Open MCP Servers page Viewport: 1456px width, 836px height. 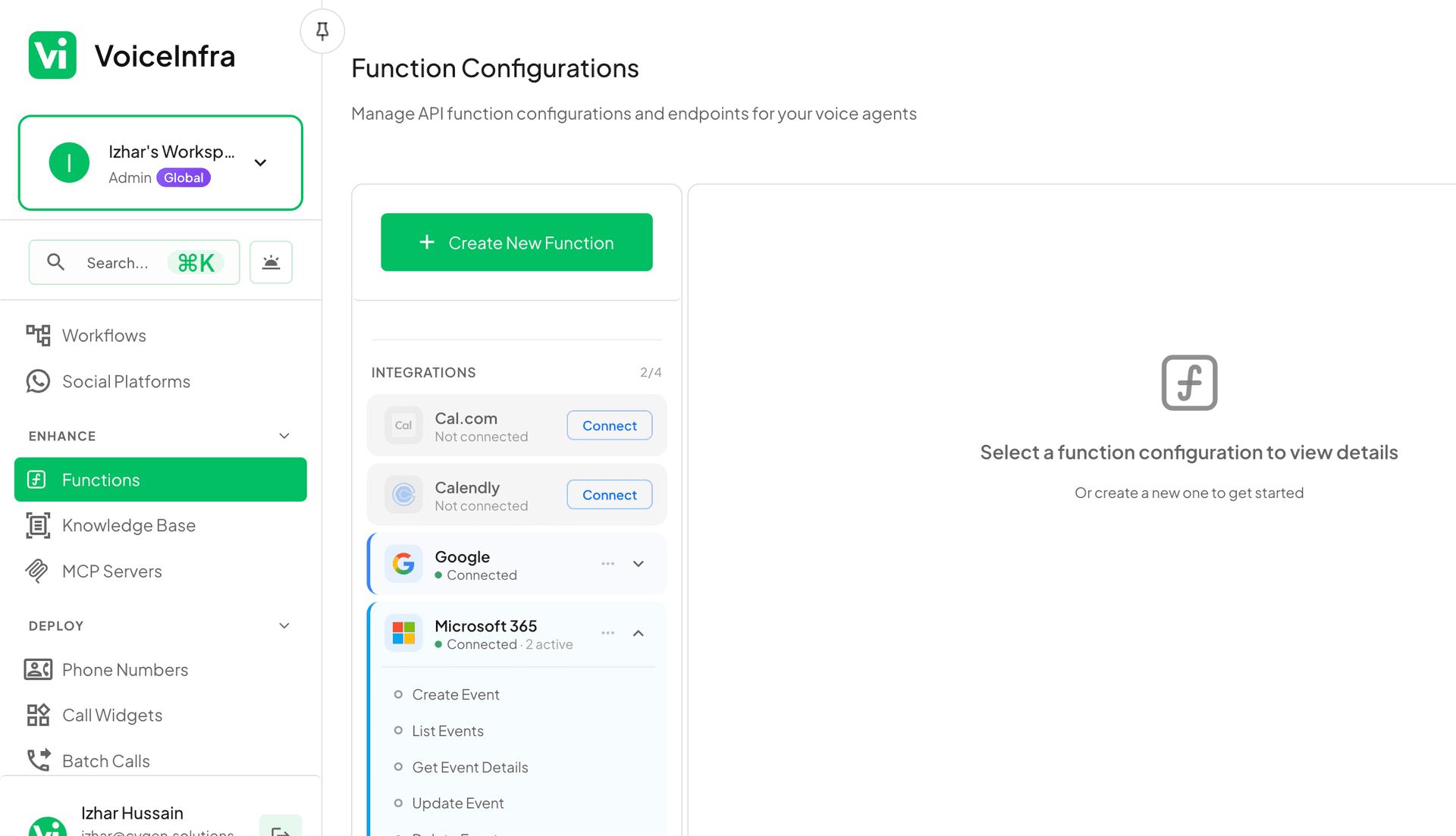(111, 571)
